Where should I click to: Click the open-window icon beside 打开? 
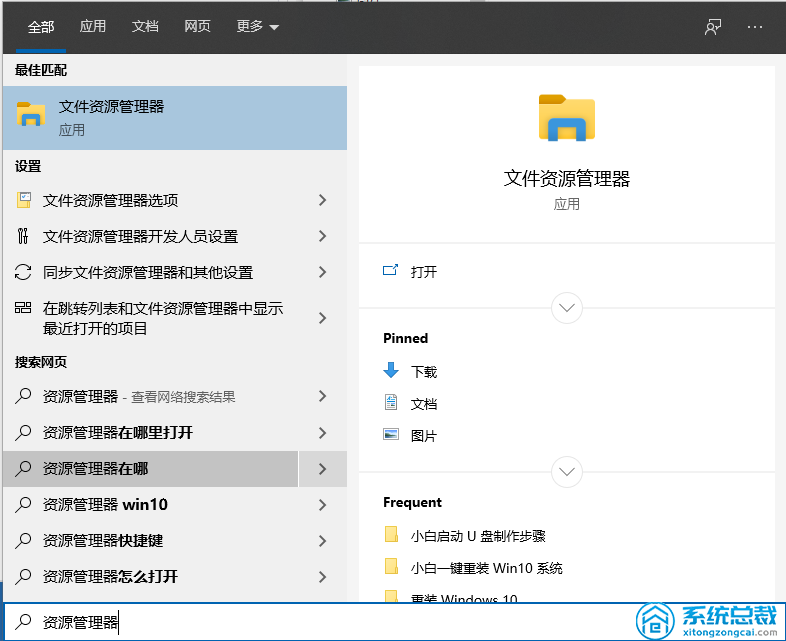(x=390, y=271)
